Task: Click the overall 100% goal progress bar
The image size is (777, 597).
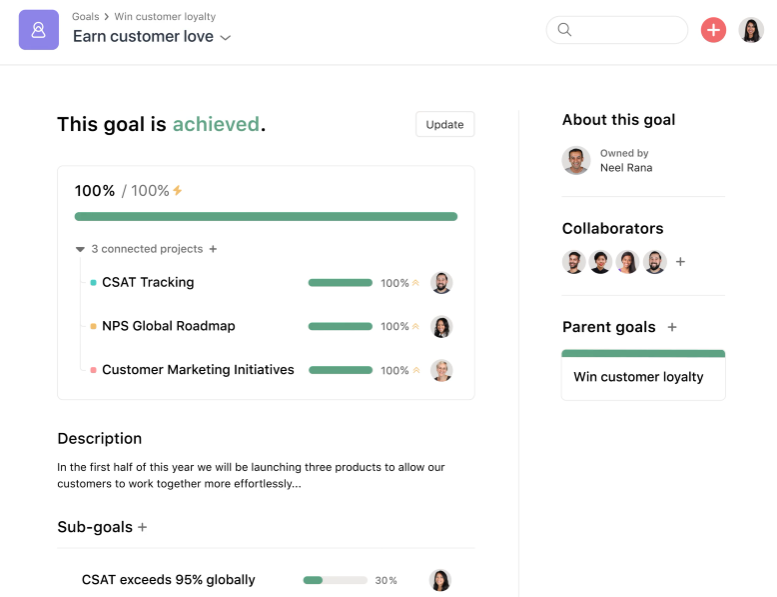Action: (266, 216)
